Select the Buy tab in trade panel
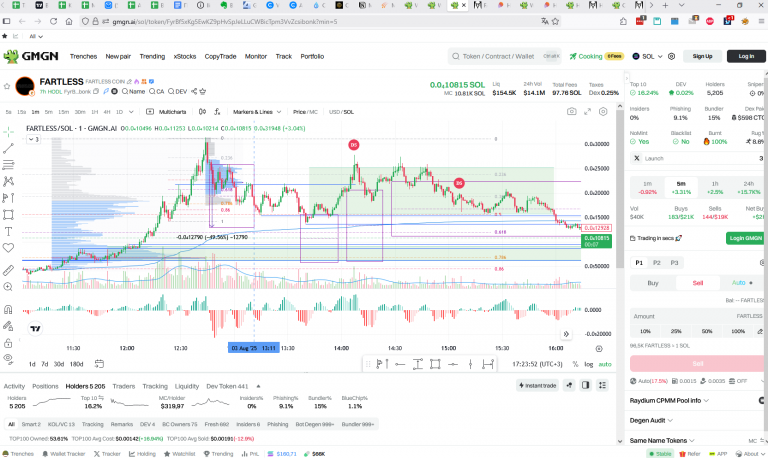This screenshot has height=458, width=768. pyautogui.click(x=653, y=283)
